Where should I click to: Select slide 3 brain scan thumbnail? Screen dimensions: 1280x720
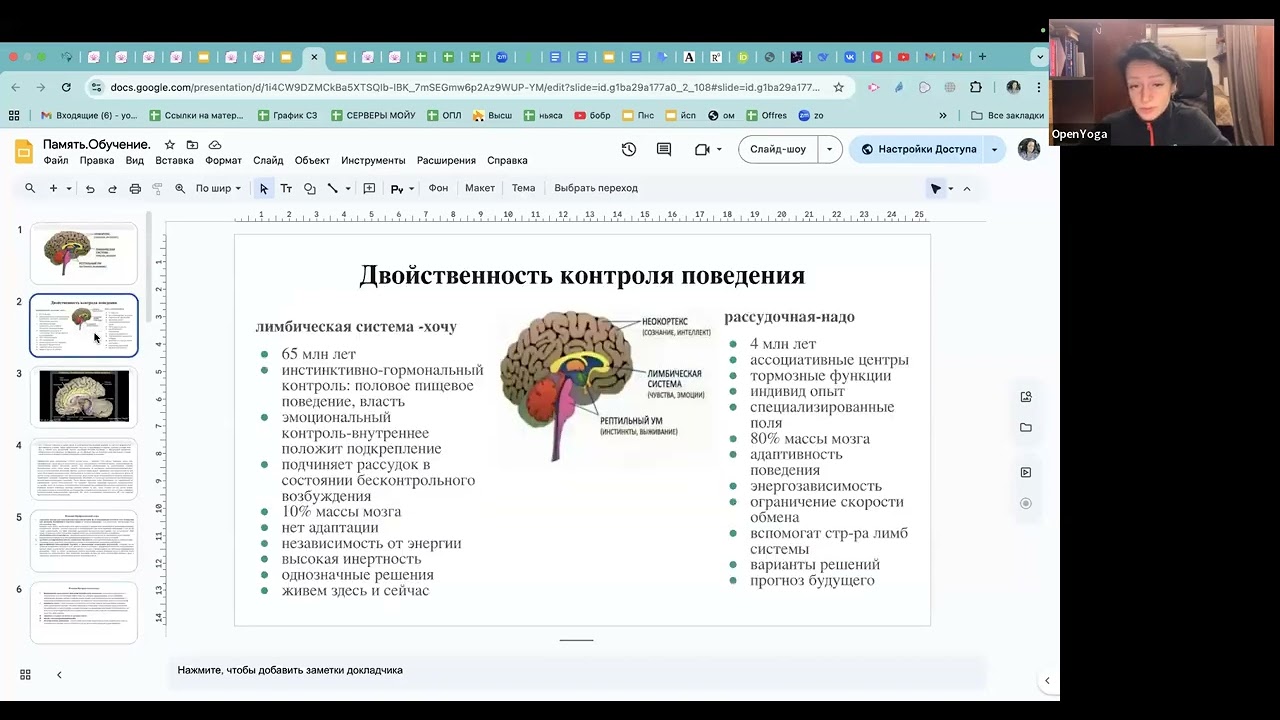84,396
